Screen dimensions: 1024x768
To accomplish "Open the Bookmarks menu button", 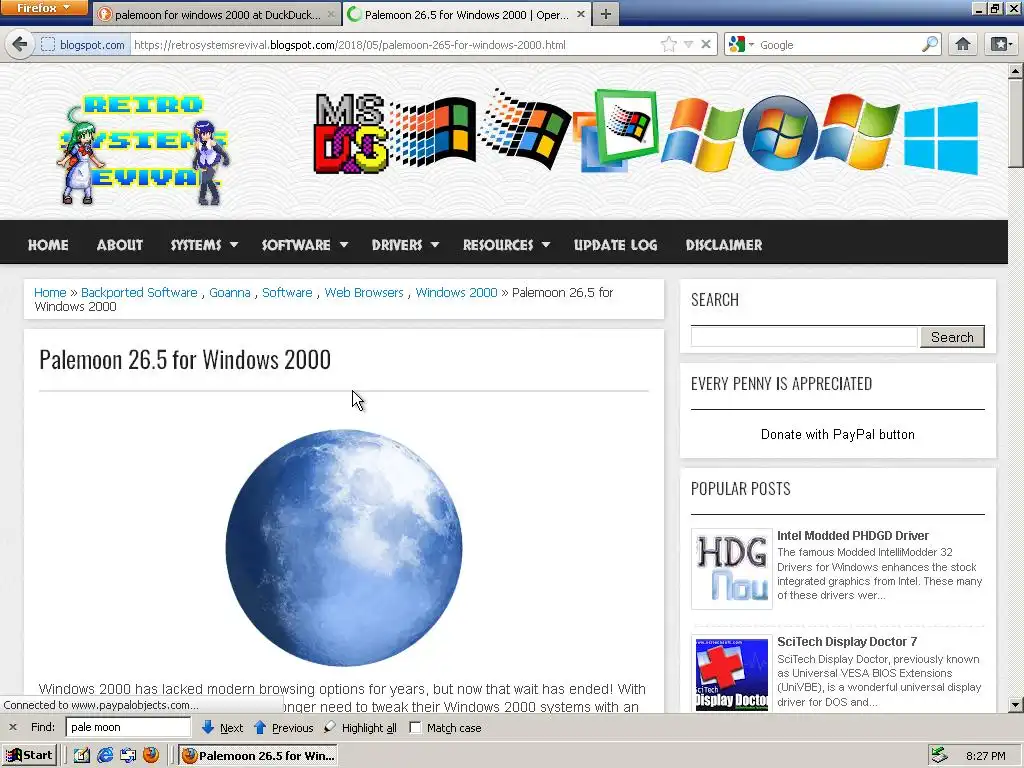I will [1001, 44].
